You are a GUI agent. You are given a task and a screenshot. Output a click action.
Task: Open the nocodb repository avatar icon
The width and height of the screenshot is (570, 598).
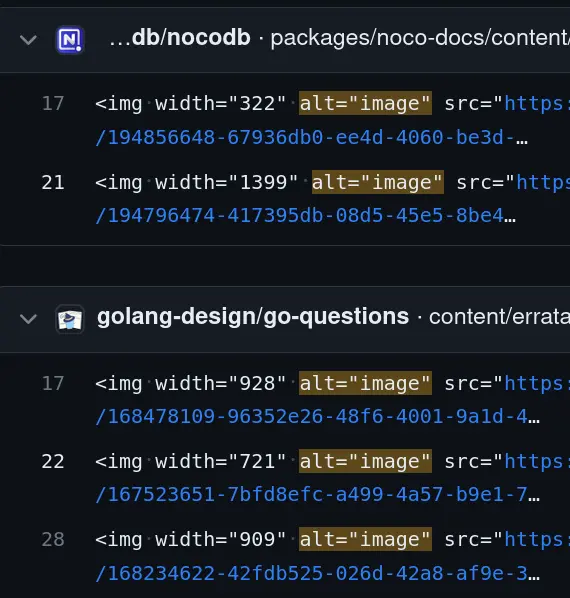[x=70, y=39]
